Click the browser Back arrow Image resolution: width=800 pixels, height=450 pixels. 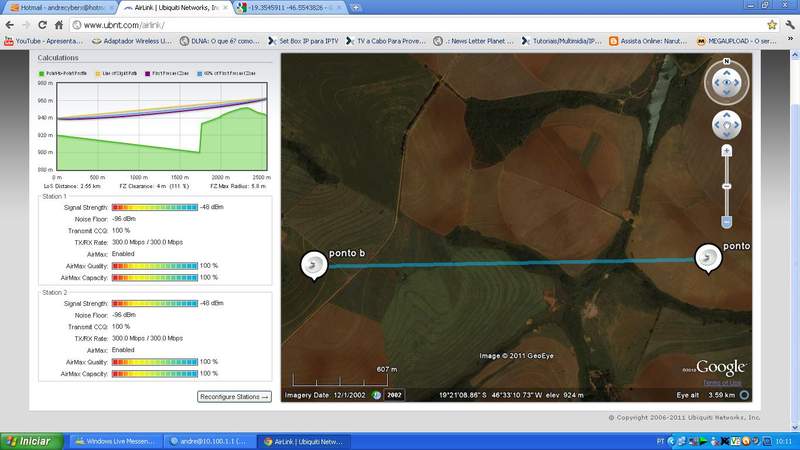tap(9, 24)
